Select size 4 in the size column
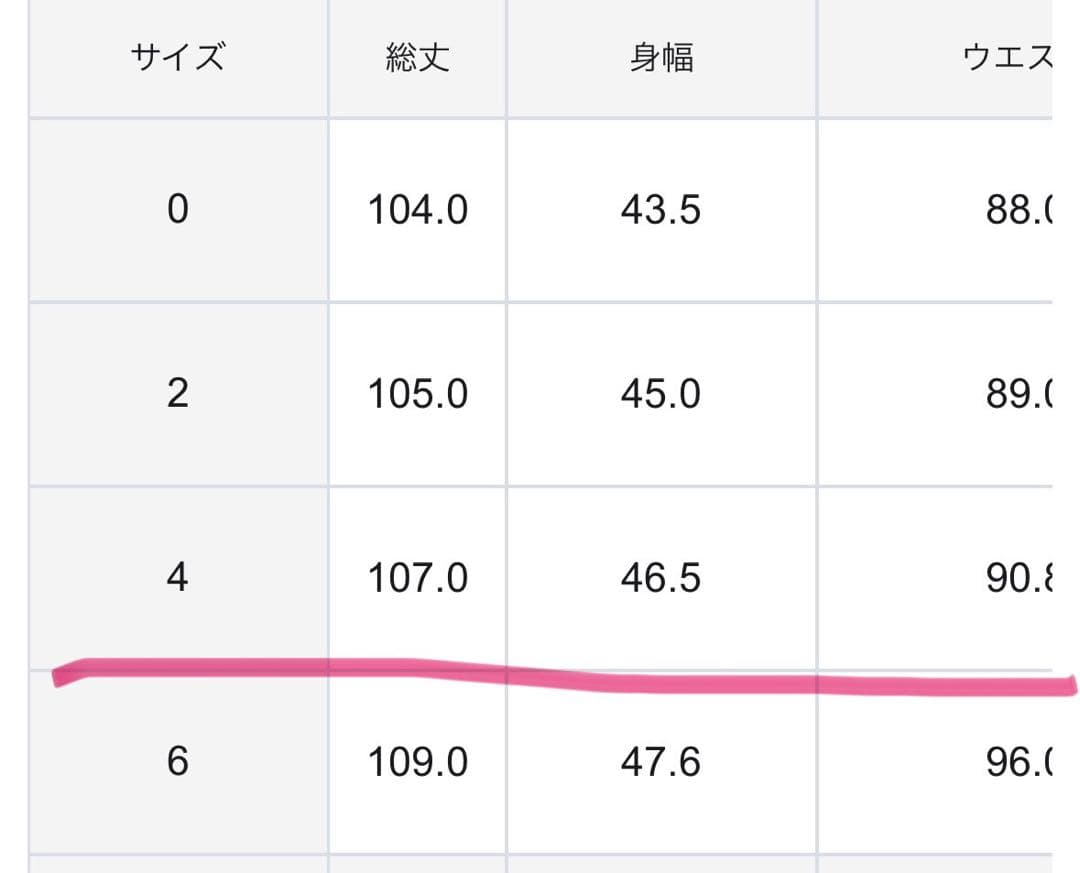Image resolution: width=1080 pixels, height=873 pixels. pyautogui.click(x=177, y=578)
